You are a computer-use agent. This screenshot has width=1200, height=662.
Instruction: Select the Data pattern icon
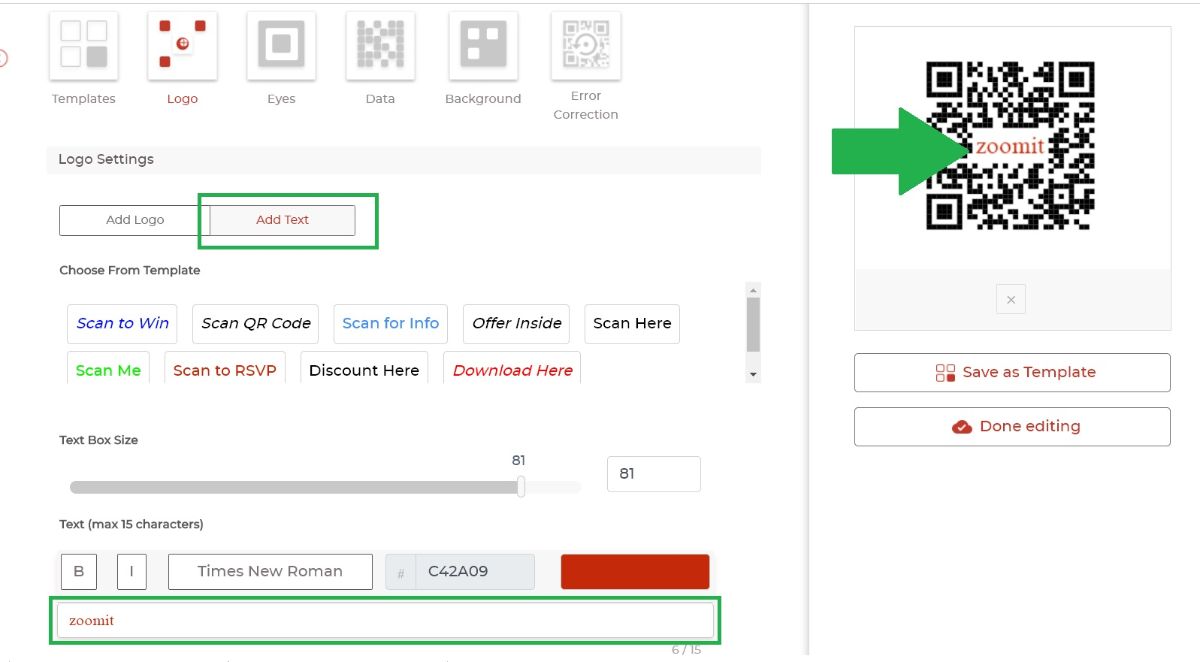tap(380, 45)
